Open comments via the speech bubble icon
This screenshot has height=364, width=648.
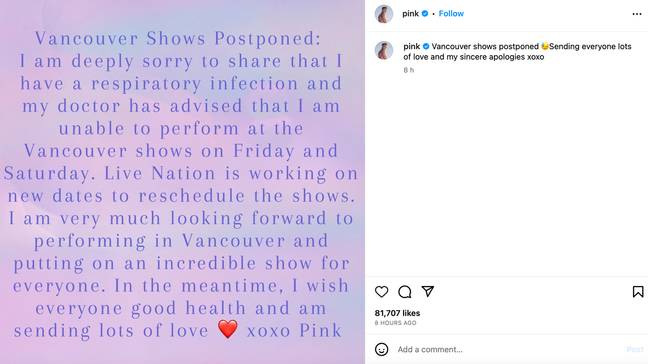[x=405, y=292]
